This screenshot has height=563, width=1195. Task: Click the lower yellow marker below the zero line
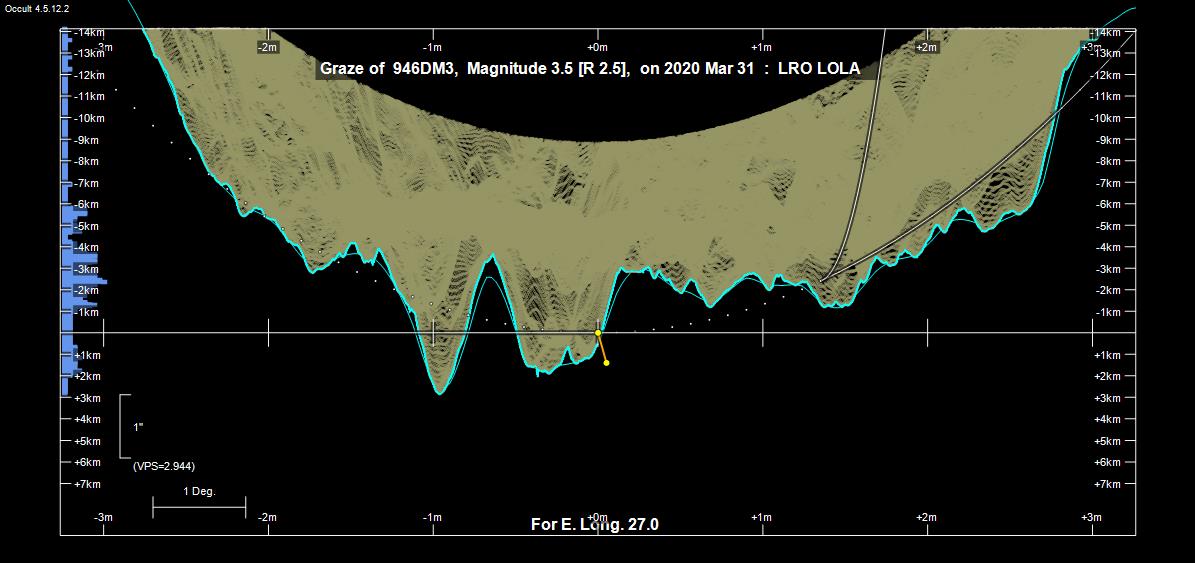point(606,363)
